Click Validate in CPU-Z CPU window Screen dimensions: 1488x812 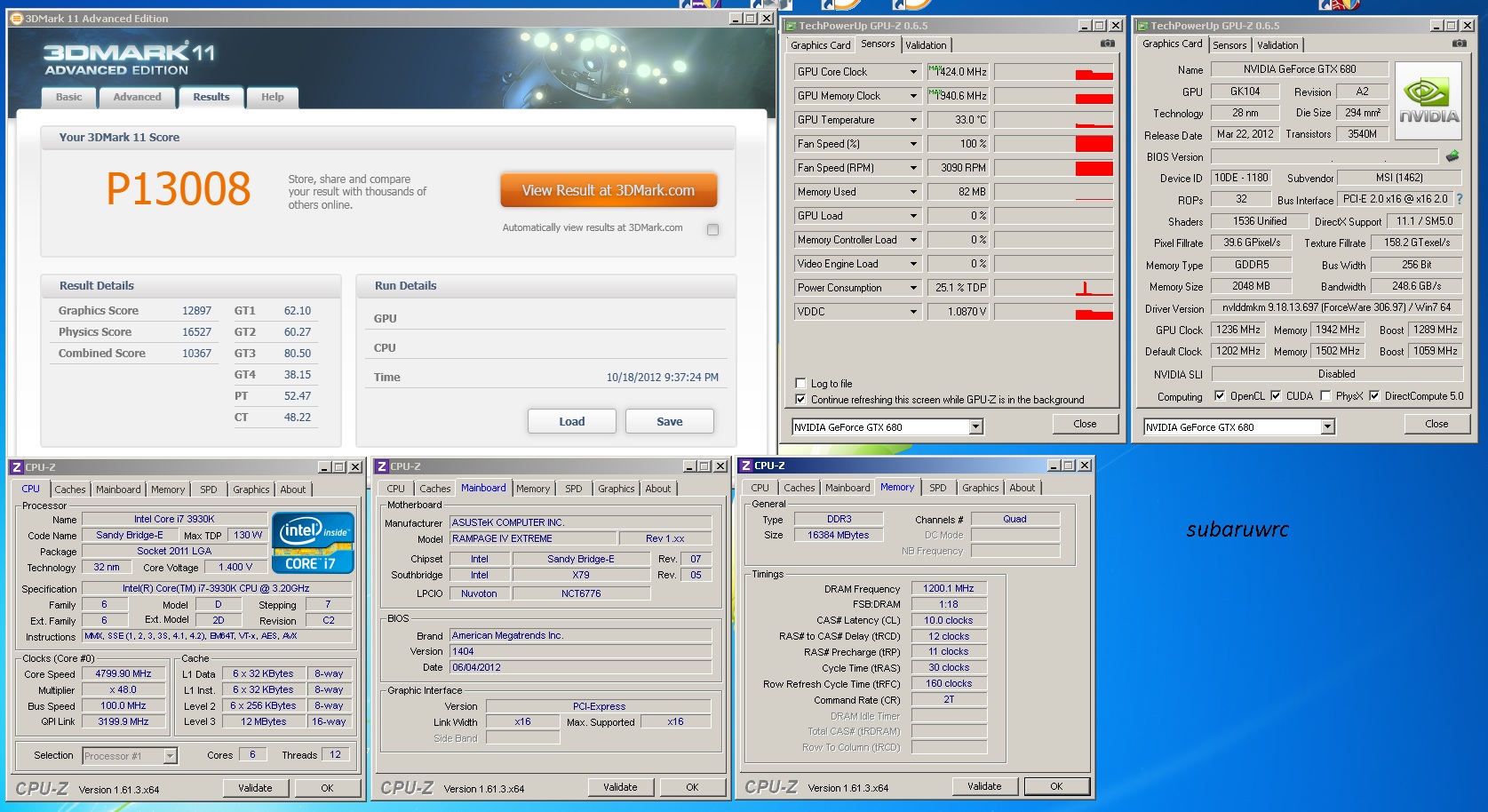click(255, 788)
